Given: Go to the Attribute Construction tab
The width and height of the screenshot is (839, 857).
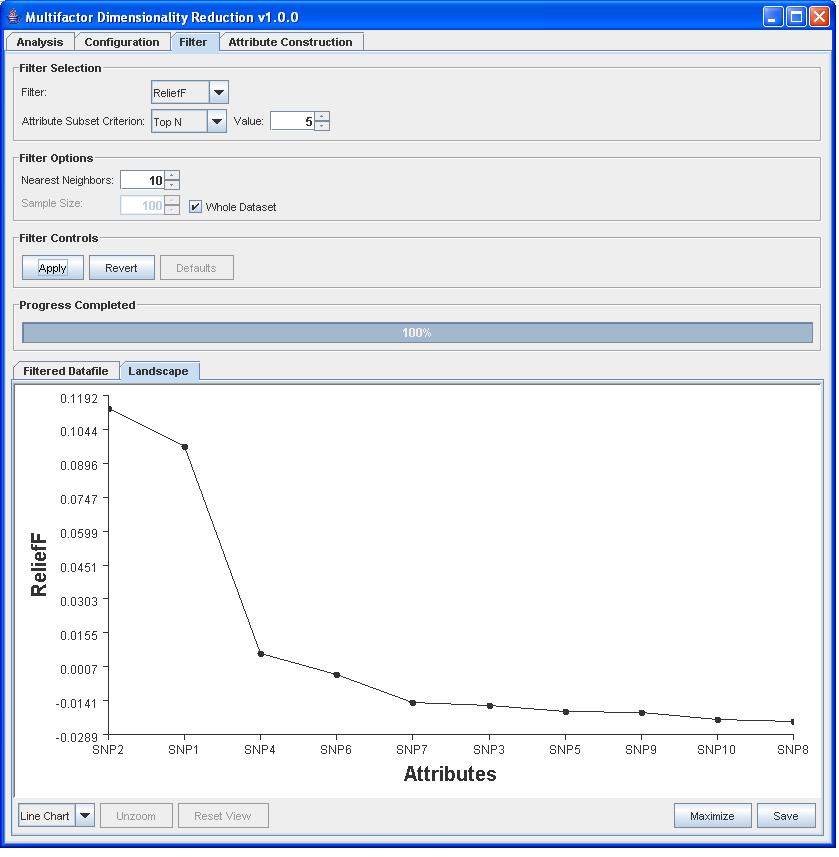Looking at the screenshot, I should pyautogui.click(x=290, y=42).
